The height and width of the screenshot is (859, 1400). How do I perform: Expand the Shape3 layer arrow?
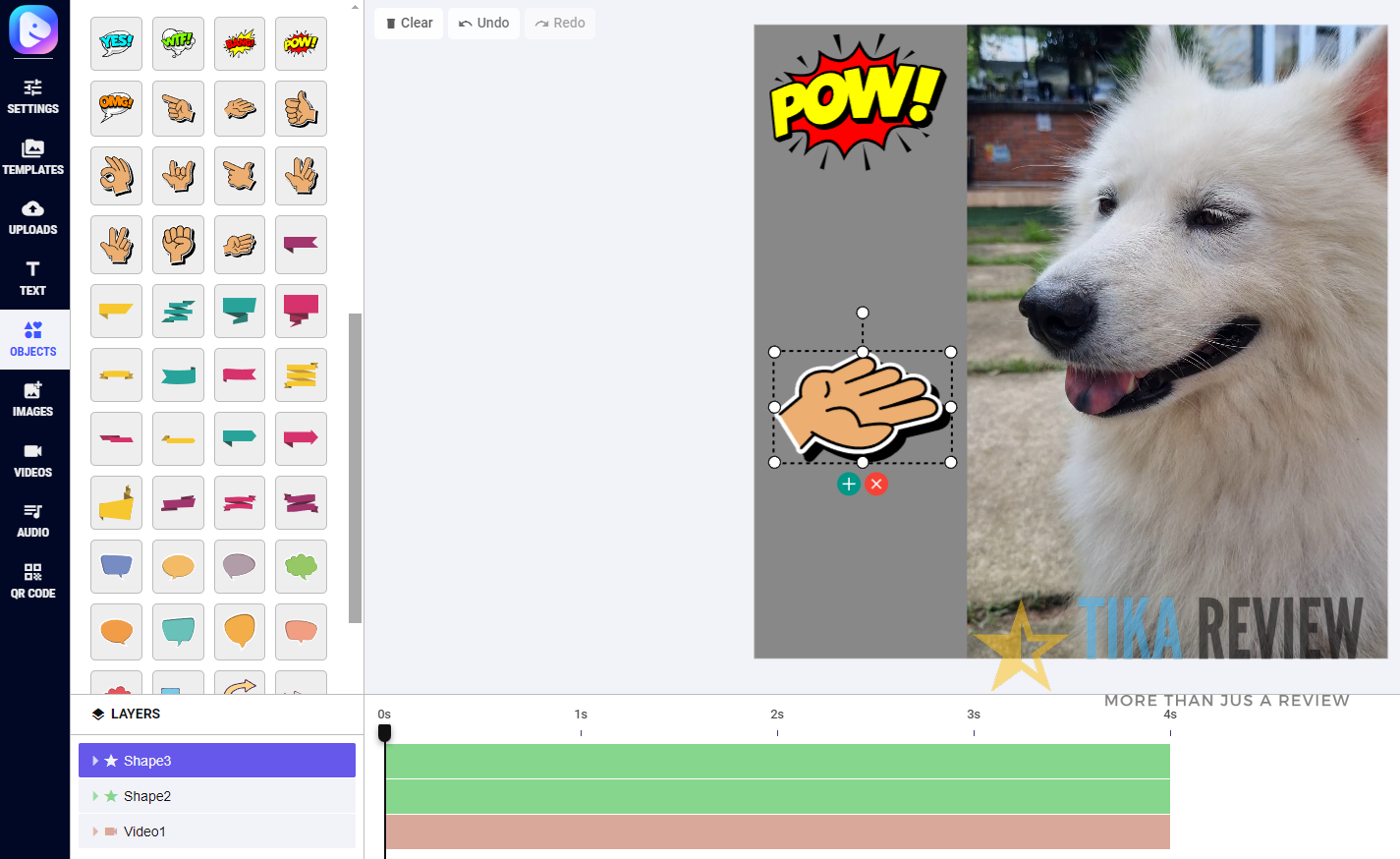point(95,761)
